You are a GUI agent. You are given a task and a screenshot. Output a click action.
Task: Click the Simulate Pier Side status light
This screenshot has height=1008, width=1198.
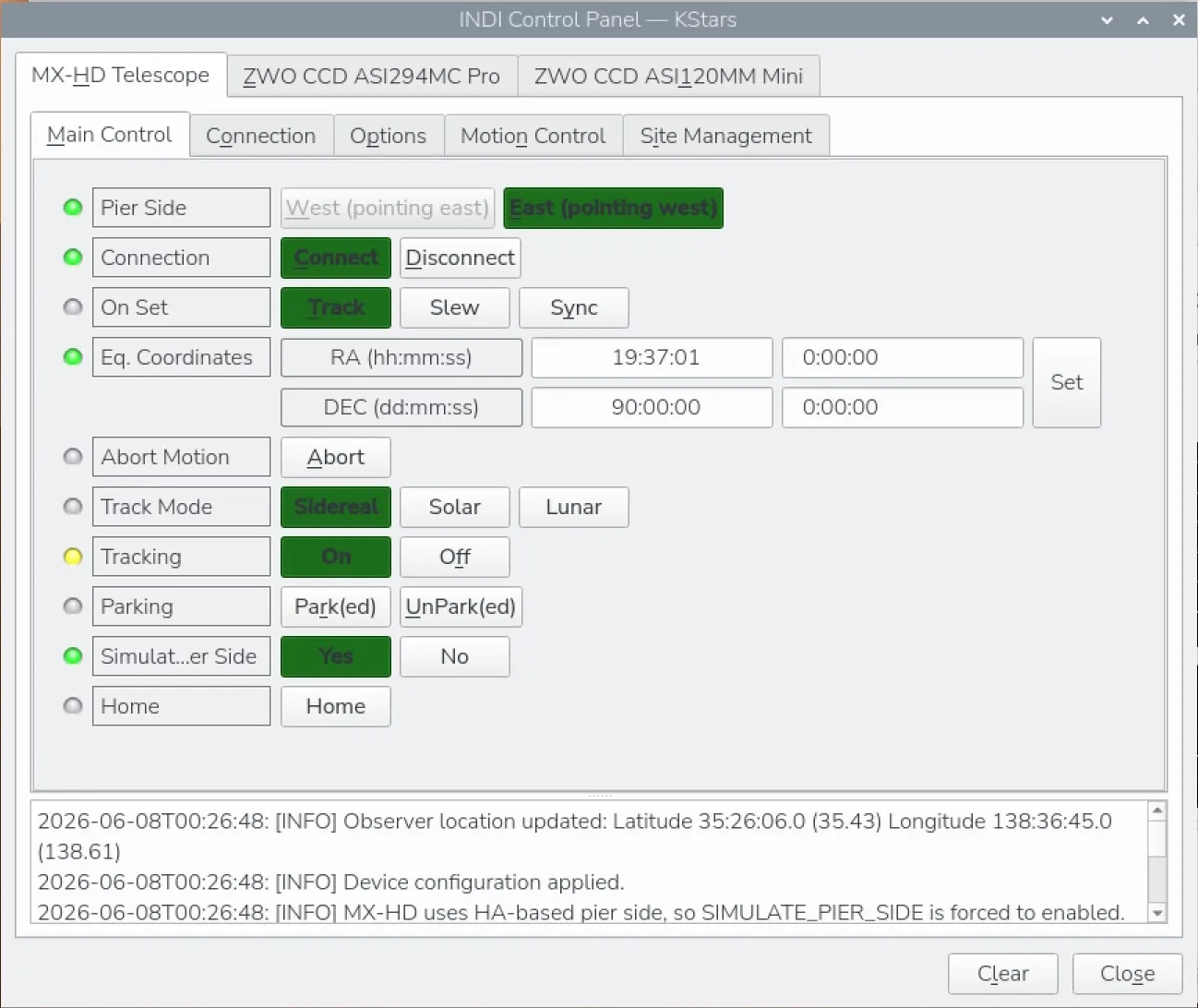coord(73,656)
